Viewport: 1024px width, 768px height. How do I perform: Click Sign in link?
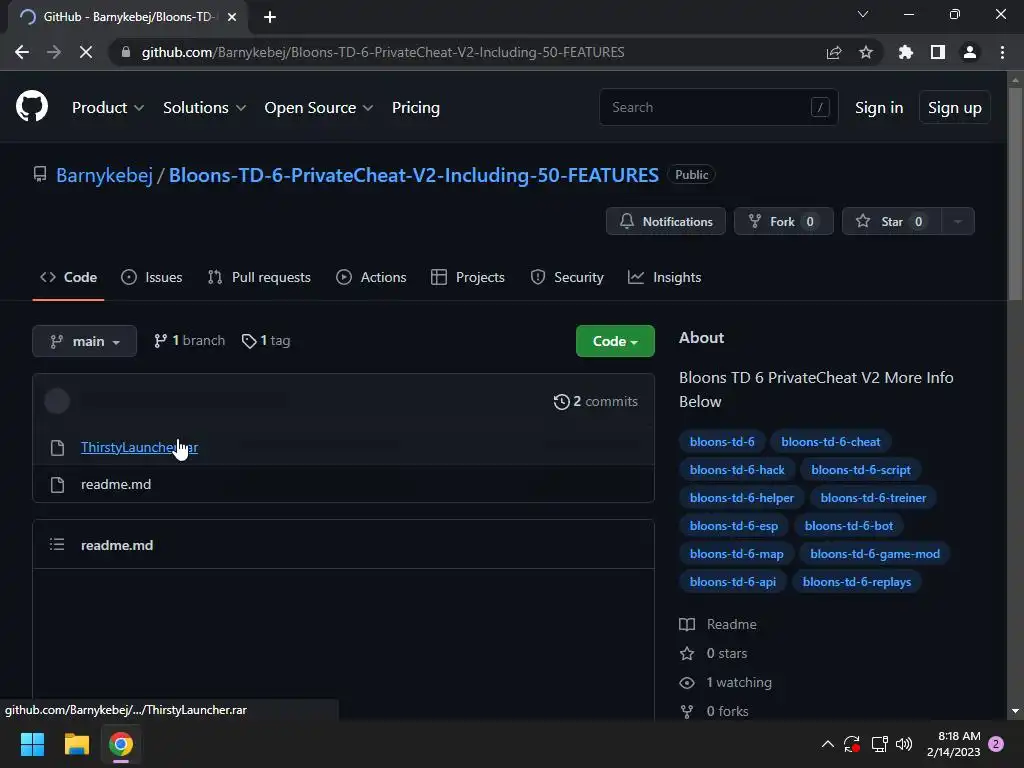pos(879,108)
